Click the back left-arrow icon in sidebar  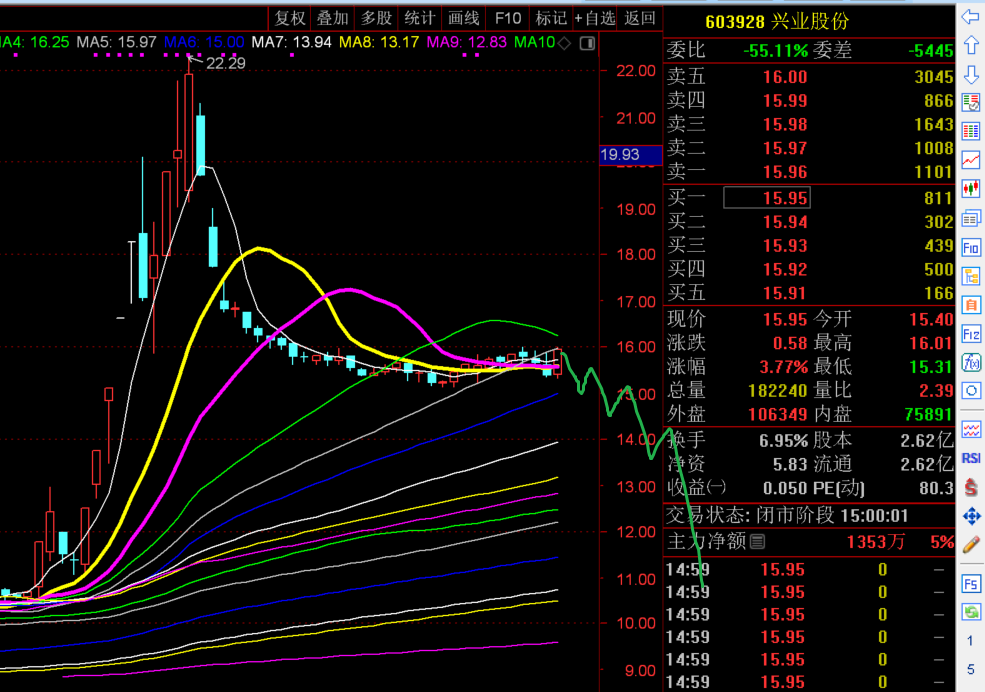coord(971,17)
